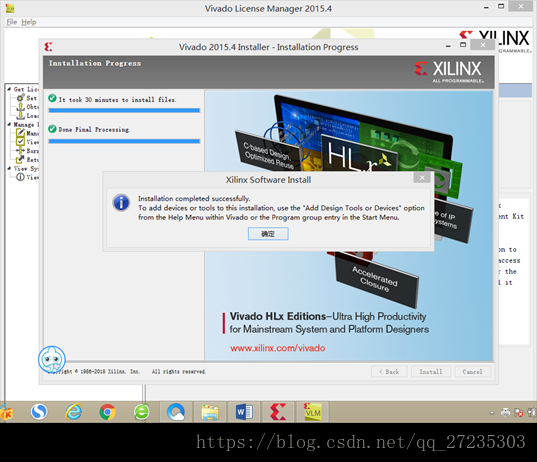Click the Xilinx logo in installer header
The height and width of the screenshot is (462, 537).
point(449,72)
